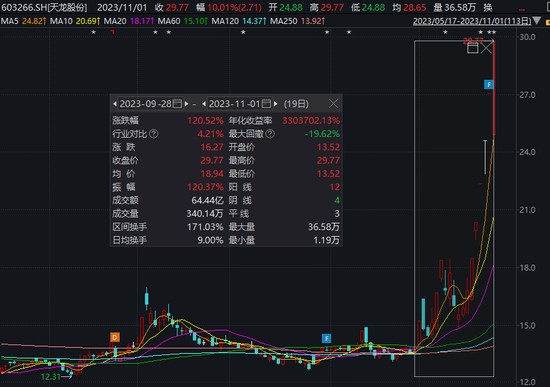Image resolution: width=550 pixels, height=387 pixels.
Task: Open calendar picker for start date 2023-09-28
Action: (x=178, y=104)
